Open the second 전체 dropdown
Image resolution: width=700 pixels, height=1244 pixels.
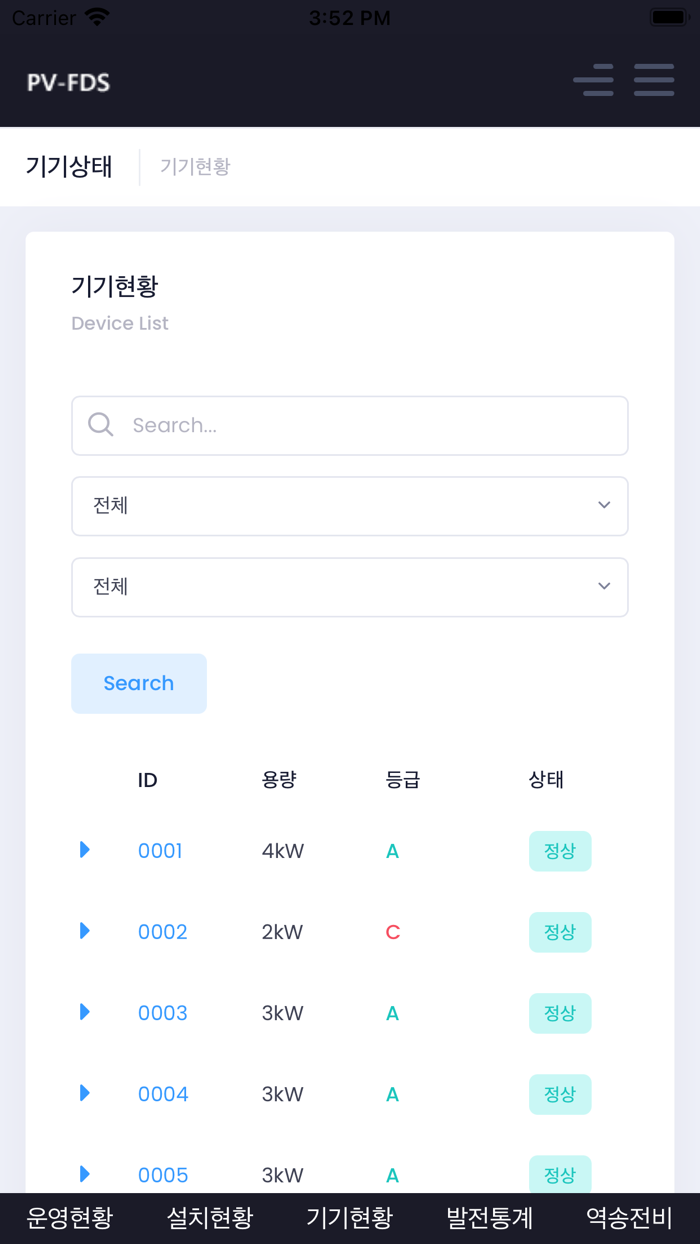pyautogui.click(x=350, y=587)
